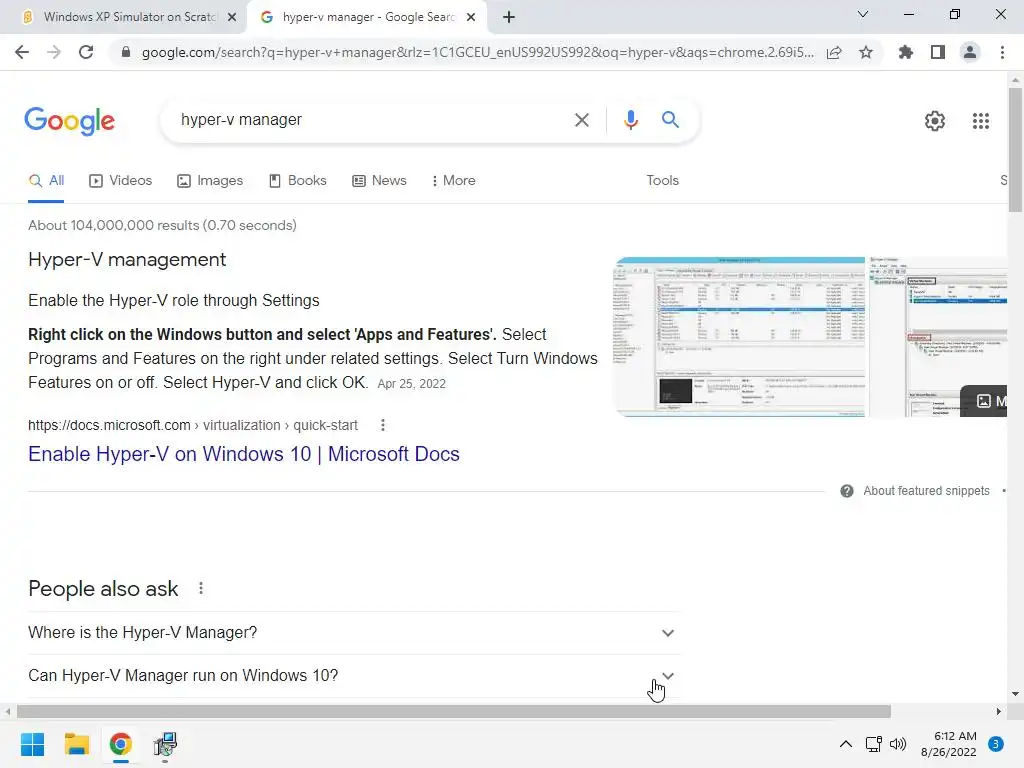
Task: Open the Chrome side panel
Action: (938, 52)
